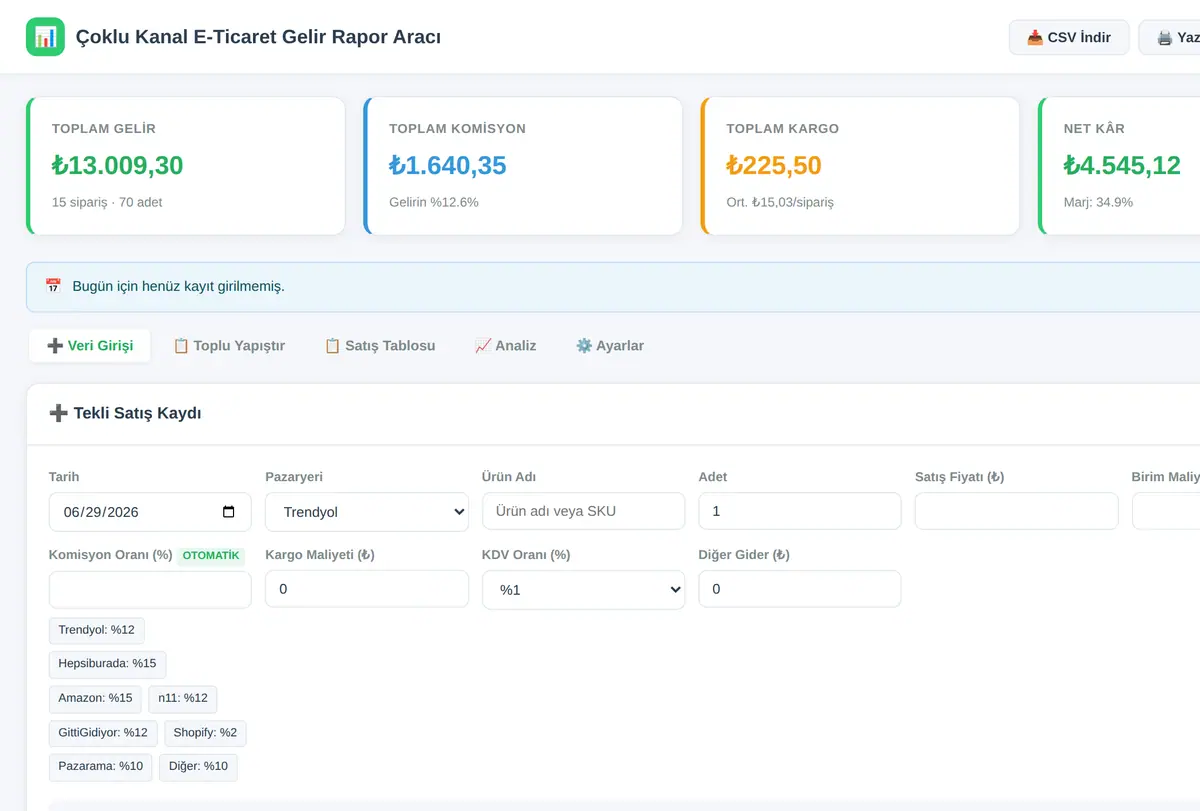Pick the Amazon %15 commission chip
Image resolution: width=1200 pixels, height=811 pixels.
pos(95,698)
